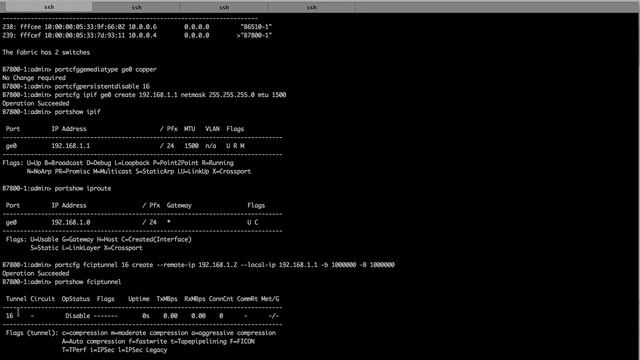The image size is (640, 360).
Task: Click the --remote-ip 192.168.1.2 argument
Action: tap(197, 265)
